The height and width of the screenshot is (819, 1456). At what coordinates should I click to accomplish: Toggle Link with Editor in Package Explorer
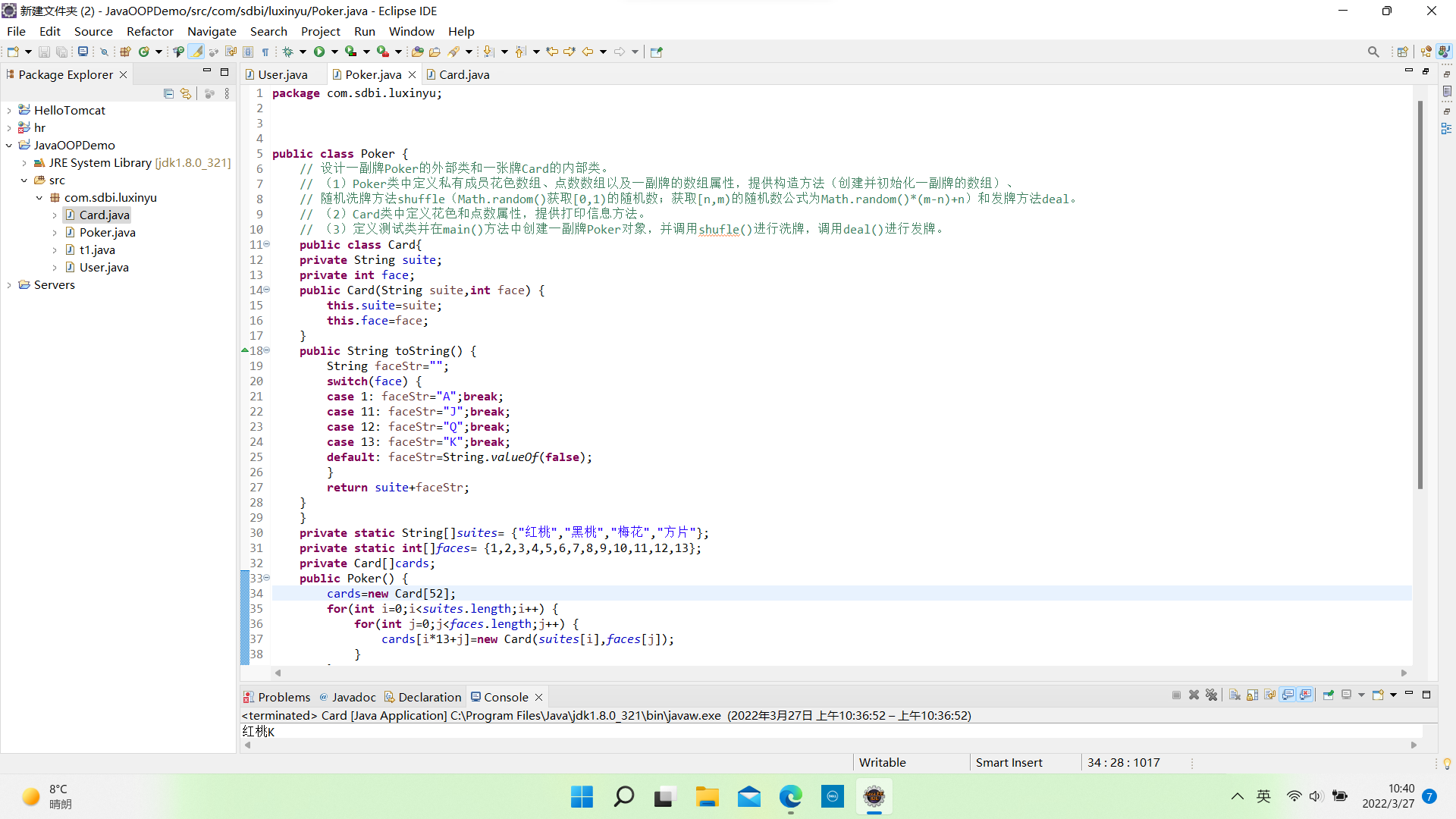[x=186, y=93]
